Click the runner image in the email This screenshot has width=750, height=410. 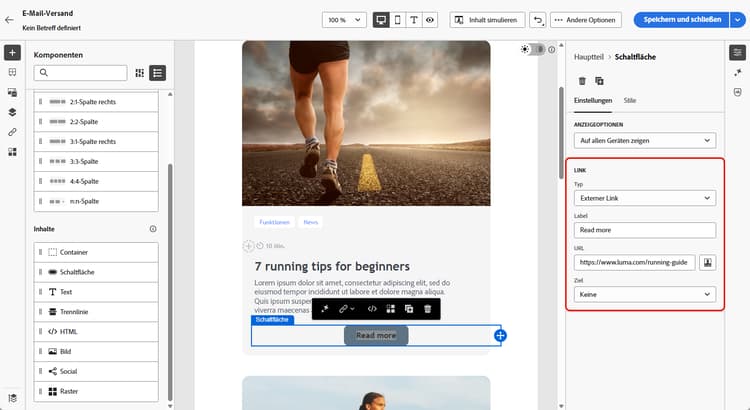point(366,123)
